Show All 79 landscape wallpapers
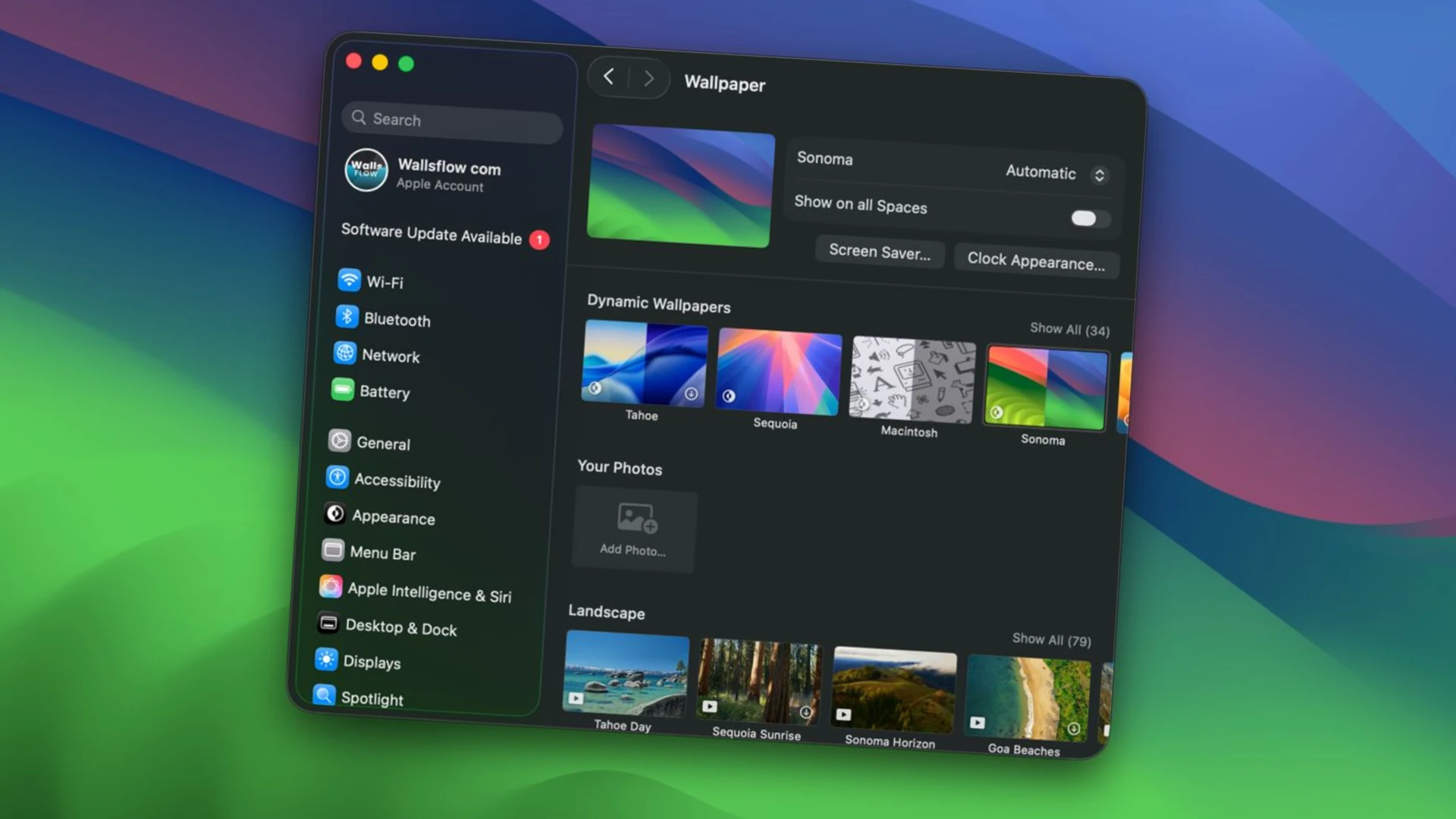The image size is (1456, 819). (1051, 640)
